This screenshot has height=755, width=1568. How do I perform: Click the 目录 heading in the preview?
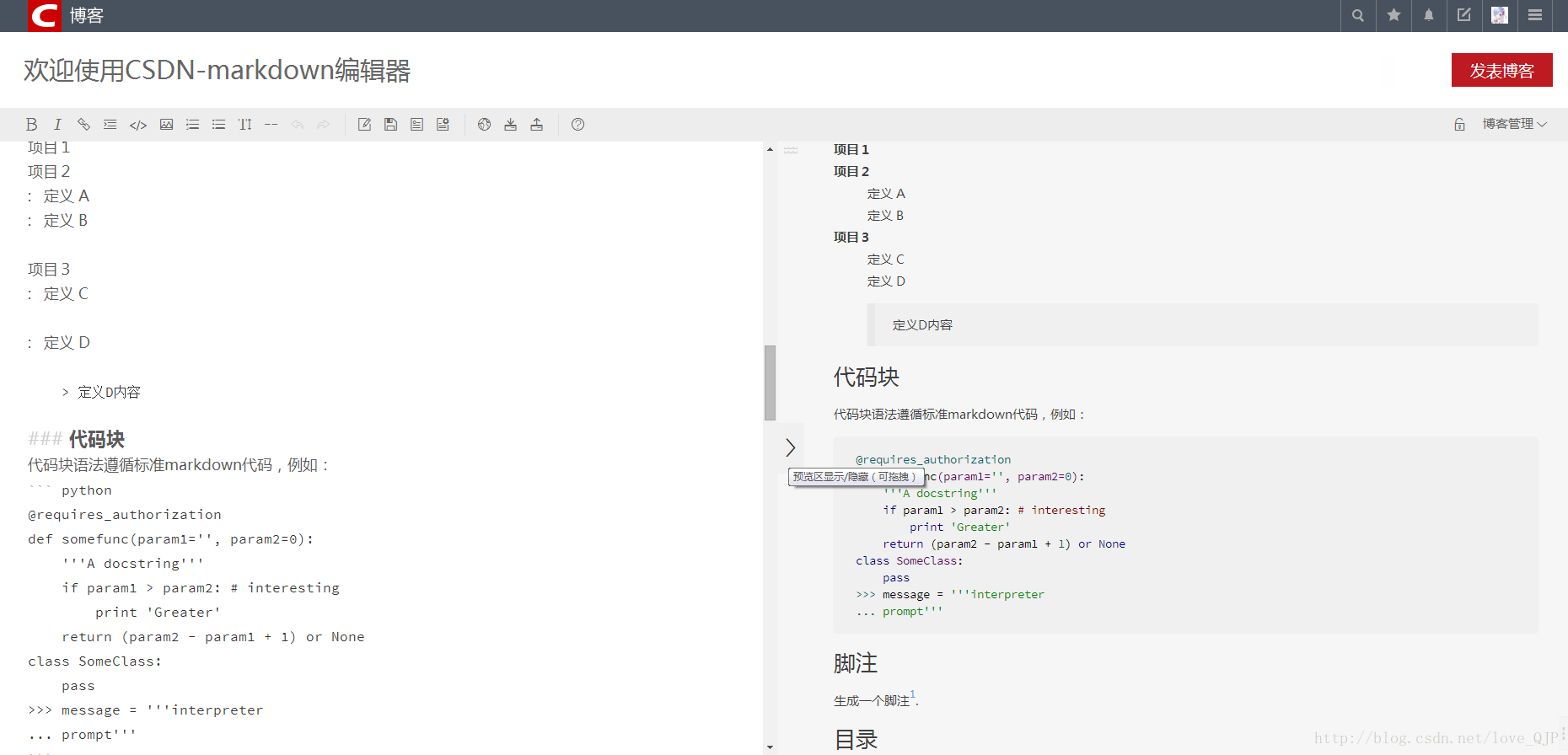[856, 739]
